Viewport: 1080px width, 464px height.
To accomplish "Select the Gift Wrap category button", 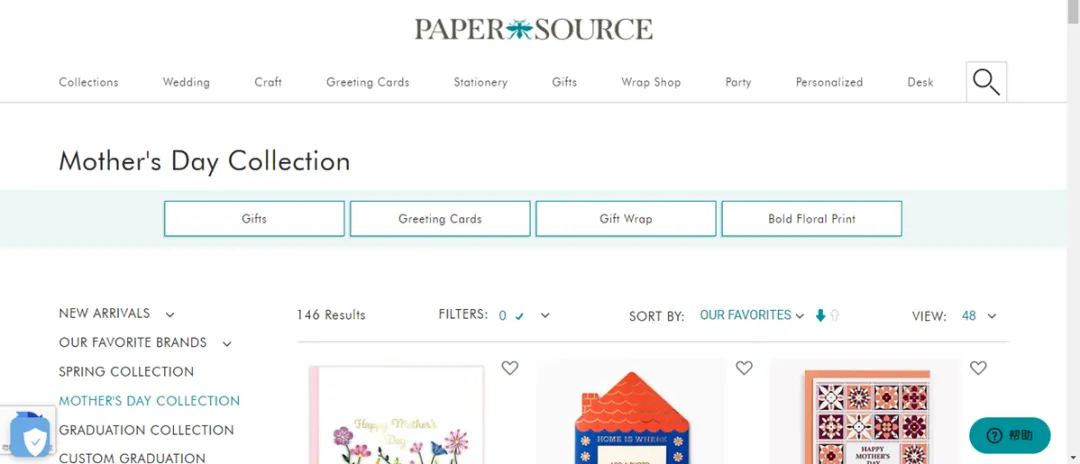I will [626, 219].
